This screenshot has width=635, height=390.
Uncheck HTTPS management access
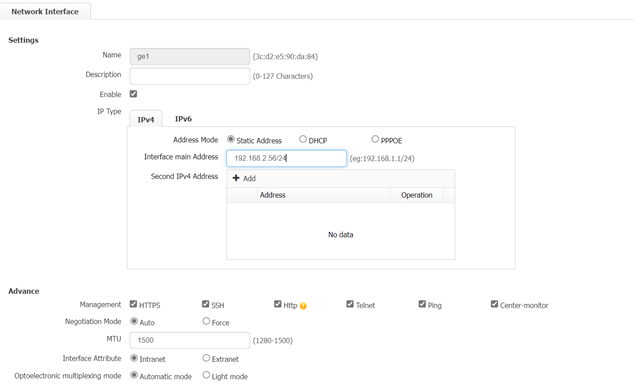133,304
